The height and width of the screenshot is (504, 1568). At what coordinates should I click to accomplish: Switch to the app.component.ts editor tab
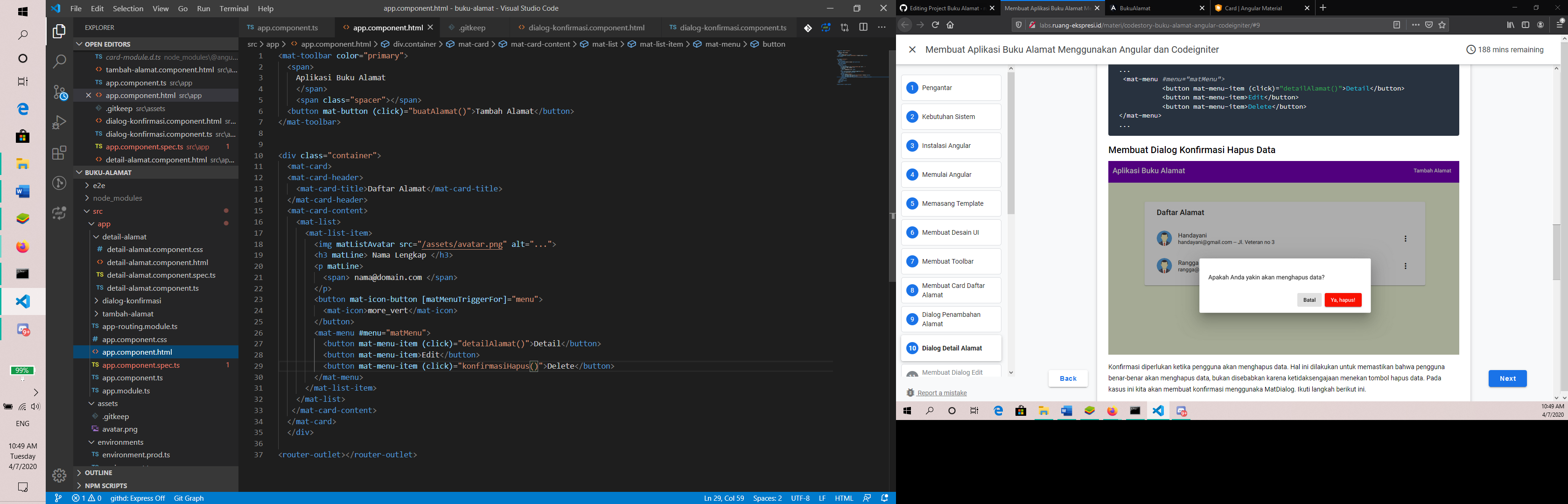(287, 28)
